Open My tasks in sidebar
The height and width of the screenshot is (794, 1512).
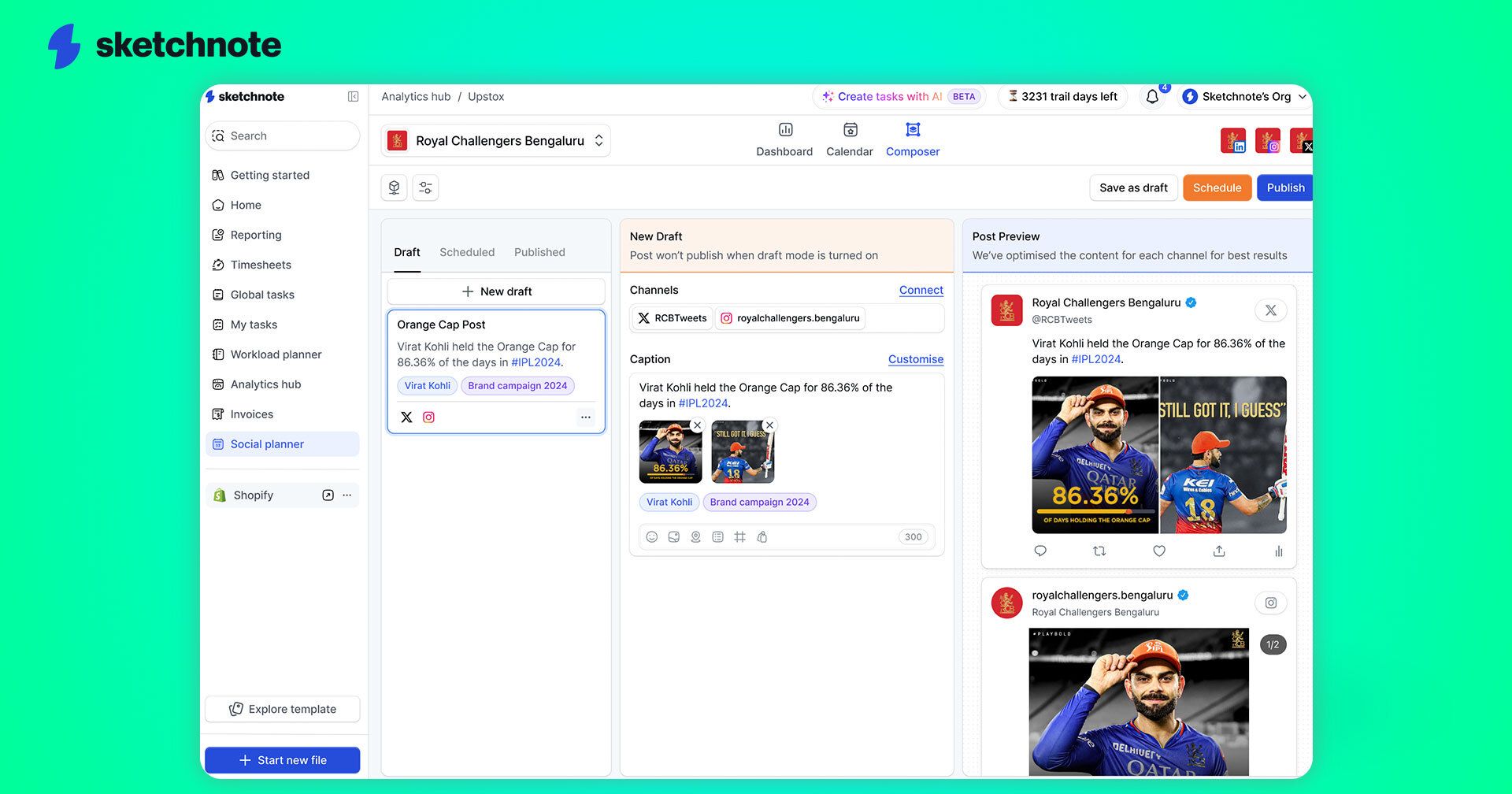pyautogui.click(x=283, y=325)
